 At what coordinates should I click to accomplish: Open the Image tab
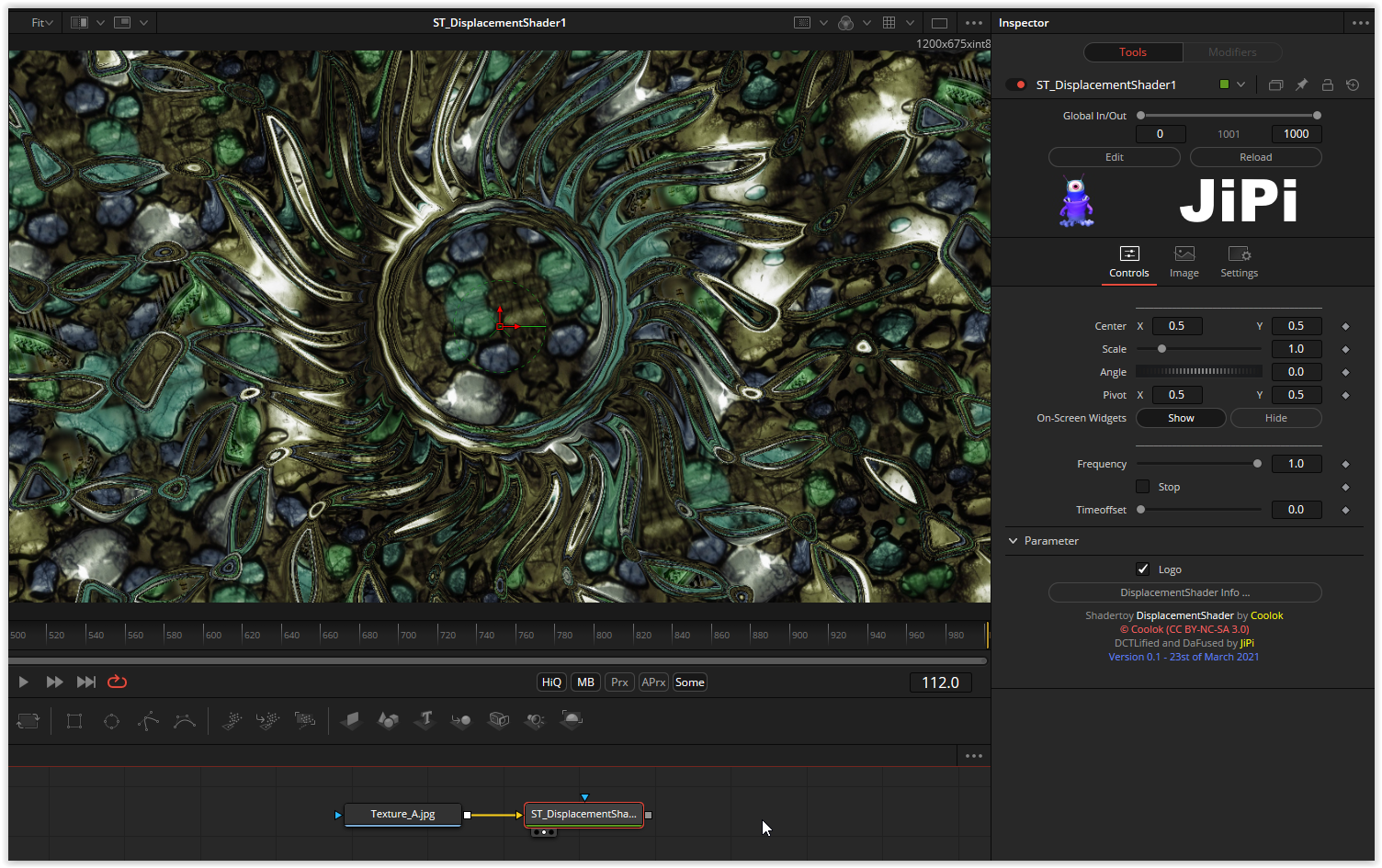pos(1184,263)
